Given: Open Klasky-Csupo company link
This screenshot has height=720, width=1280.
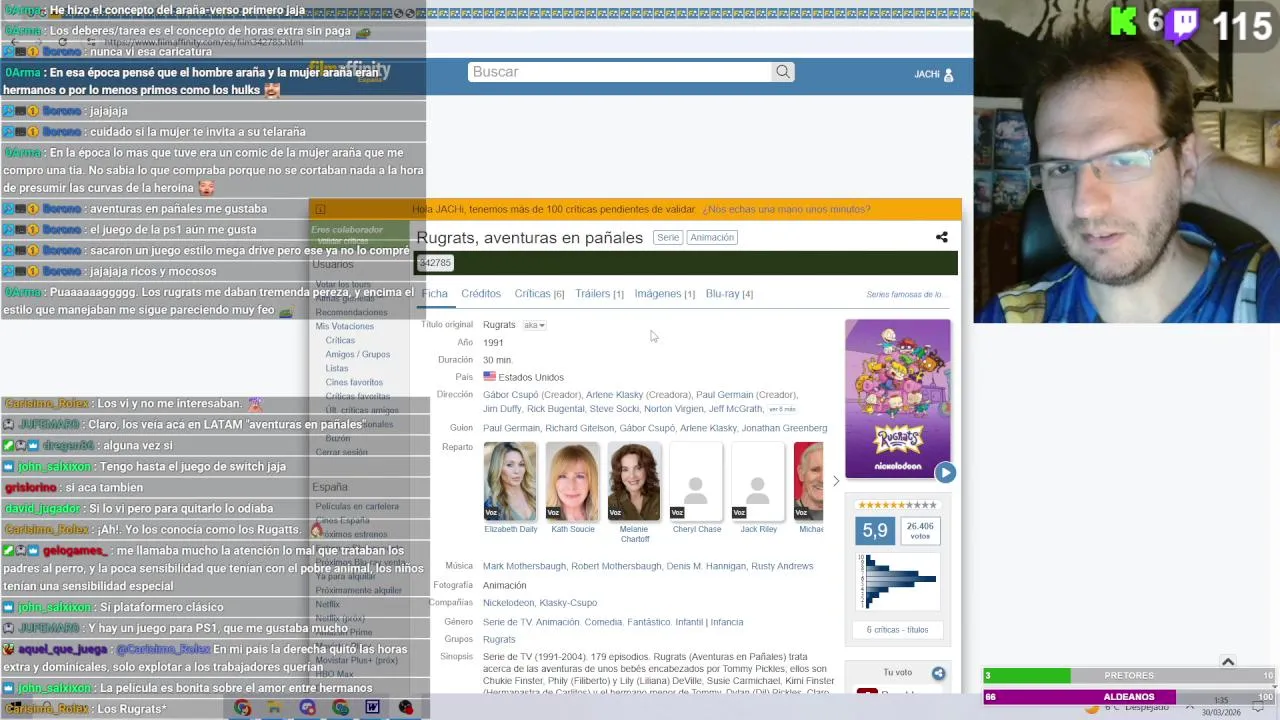Looking at the screenshot, I should click(568, 603).
